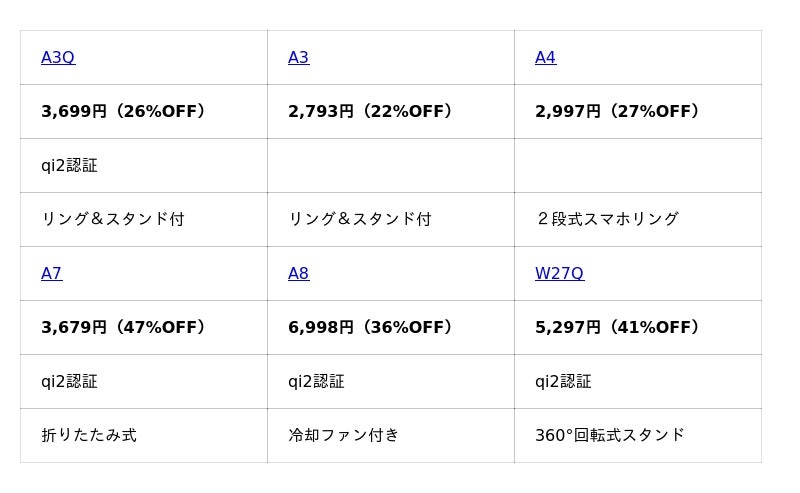Click qi2認証 text under A7 price
The width and height of the screenshot is (800, 493).
click(x=69, y=382)
